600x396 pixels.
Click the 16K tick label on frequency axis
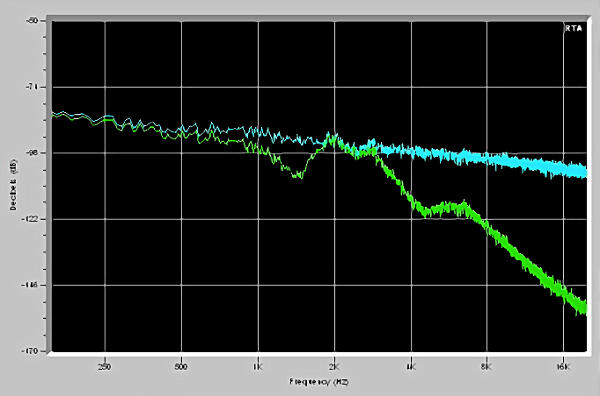(563, 367)
